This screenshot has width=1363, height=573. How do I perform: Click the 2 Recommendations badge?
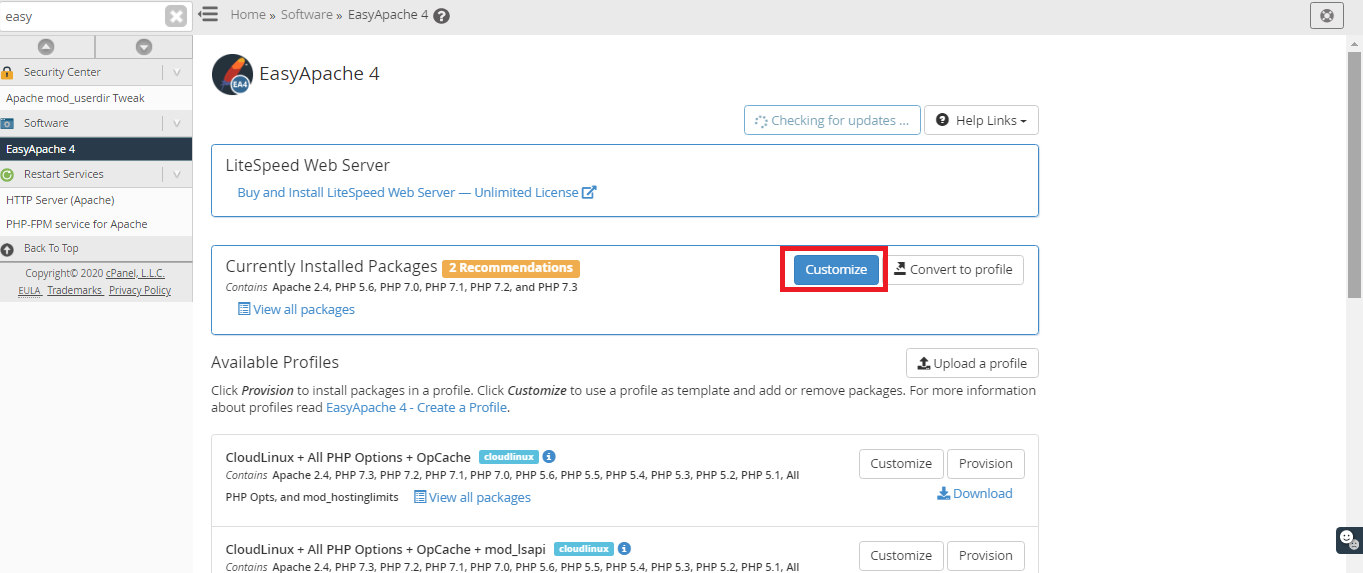pyautogui.click(x=511, y=268)
